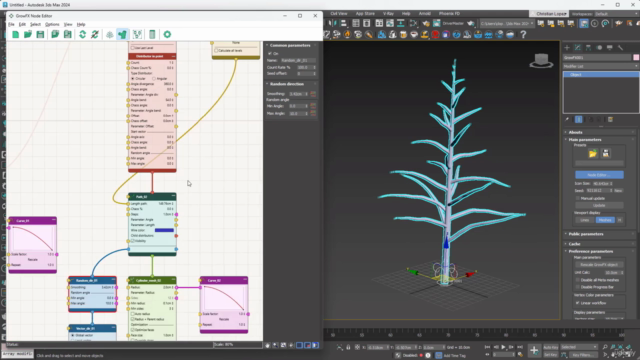640x360 pixels.
Task: Open the Motion tab icon in command panel
Action: tap(599, 48)
